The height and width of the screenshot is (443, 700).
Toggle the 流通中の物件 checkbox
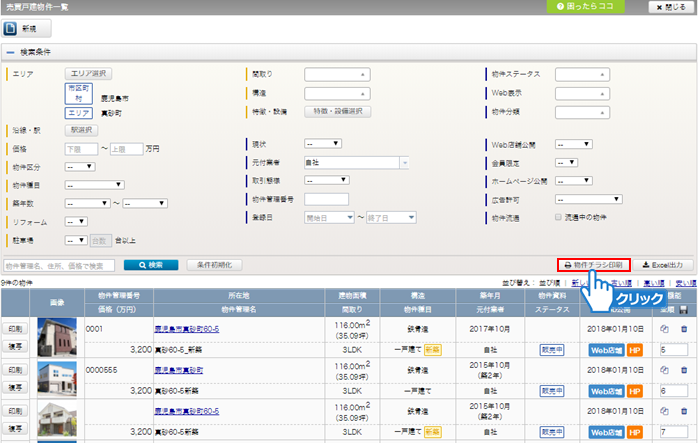(x=560, y=216)
